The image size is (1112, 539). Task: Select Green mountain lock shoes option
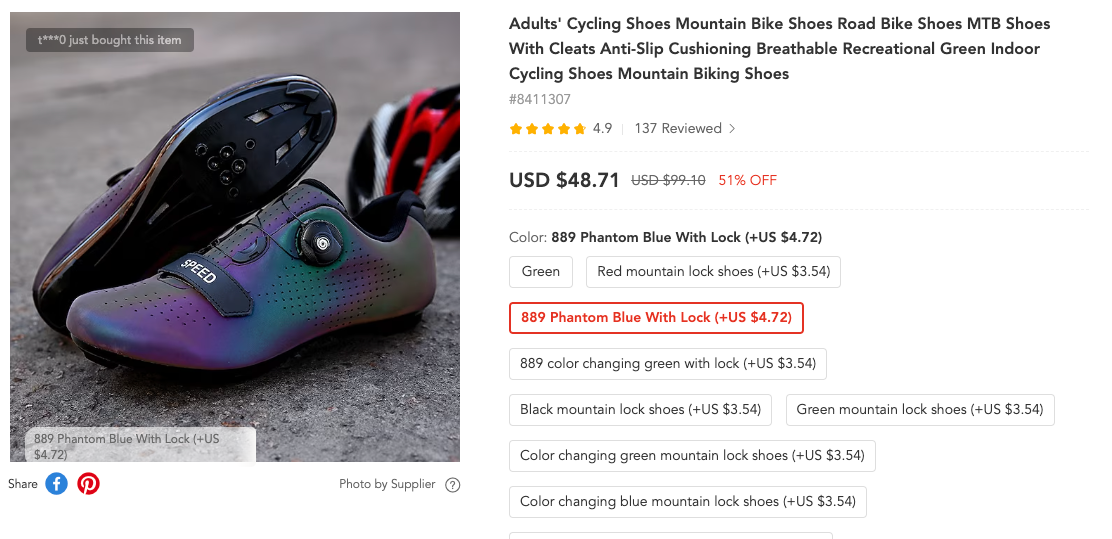coord(920,409)
